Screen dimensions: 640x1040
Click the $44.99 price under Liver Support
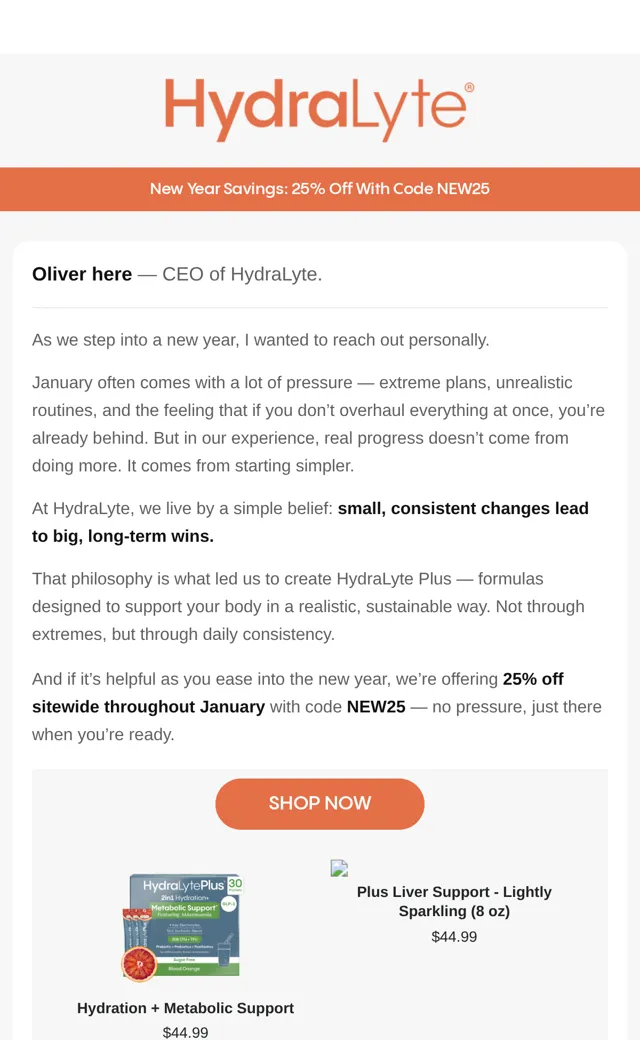pos(454,937)
